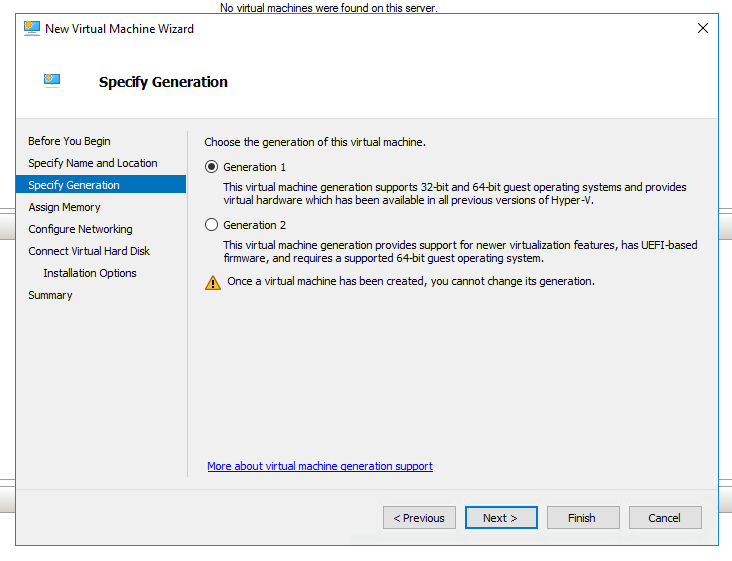Image resolution: width=732 pixels, height=561 pixels.
Task: Click the New Virtual Machine Wizard title bar text
Action: click(x=119, y=29)
